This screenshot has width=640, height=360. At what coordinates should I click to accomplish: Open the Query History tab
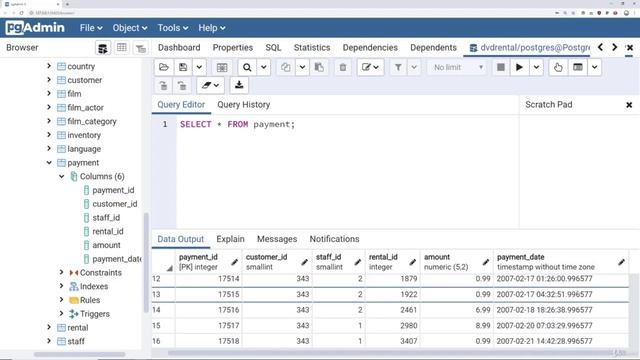(244, 104)
